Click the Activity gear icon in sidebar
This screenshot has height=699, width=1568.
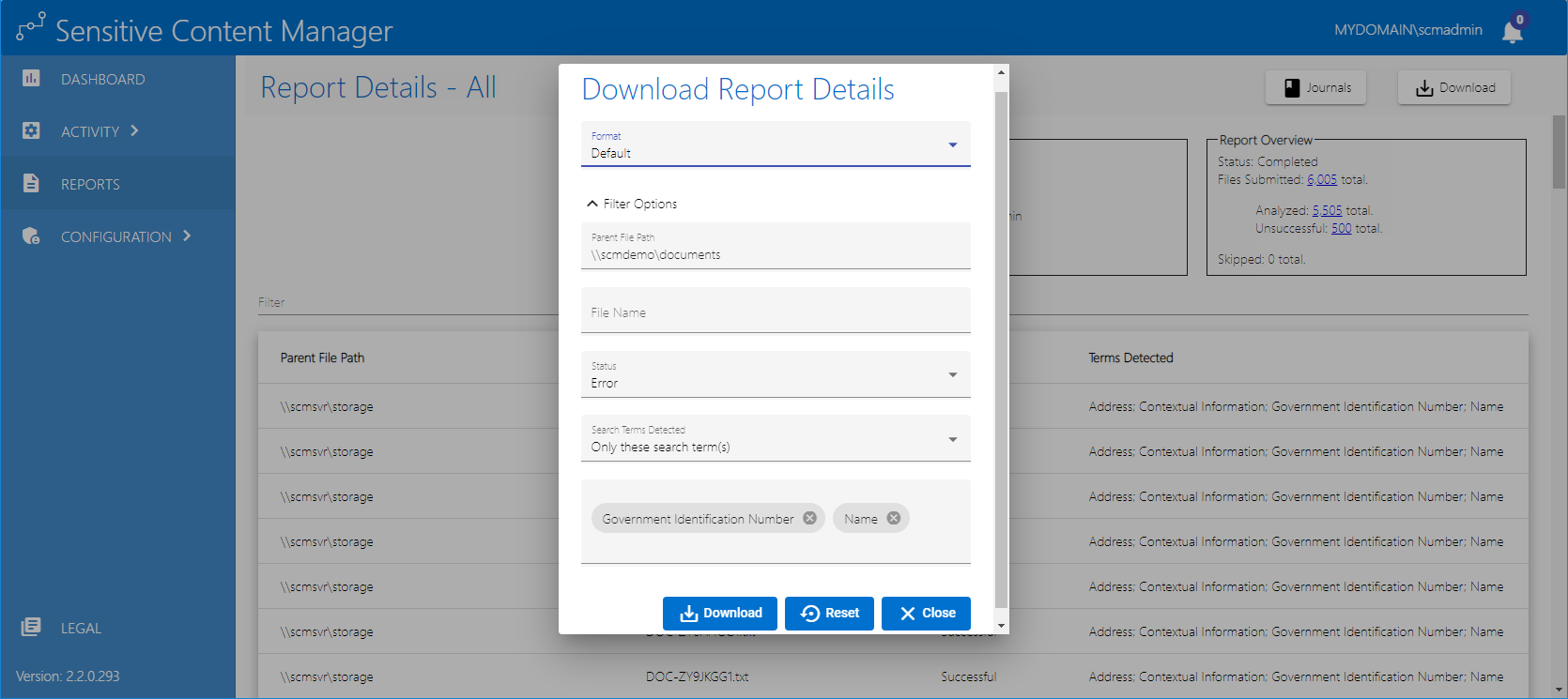pos(31,131)
